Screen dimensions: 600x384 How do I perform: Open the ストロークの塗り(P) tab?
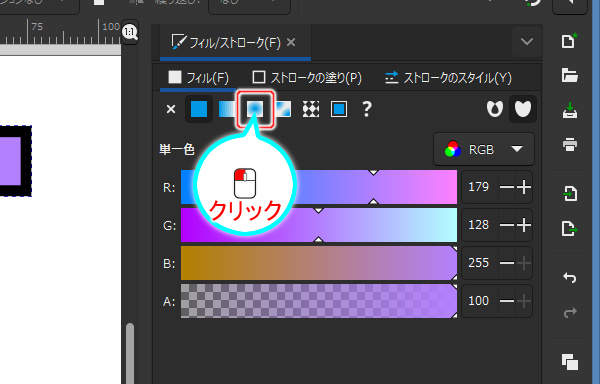(x=307, y=78)
